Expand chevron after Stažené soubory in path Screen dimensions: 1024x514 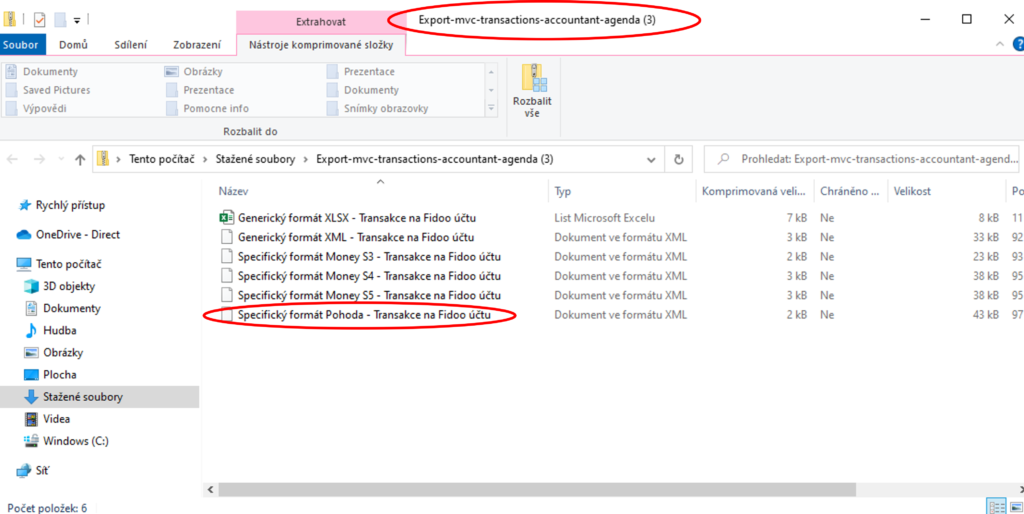tap(306, 159)
